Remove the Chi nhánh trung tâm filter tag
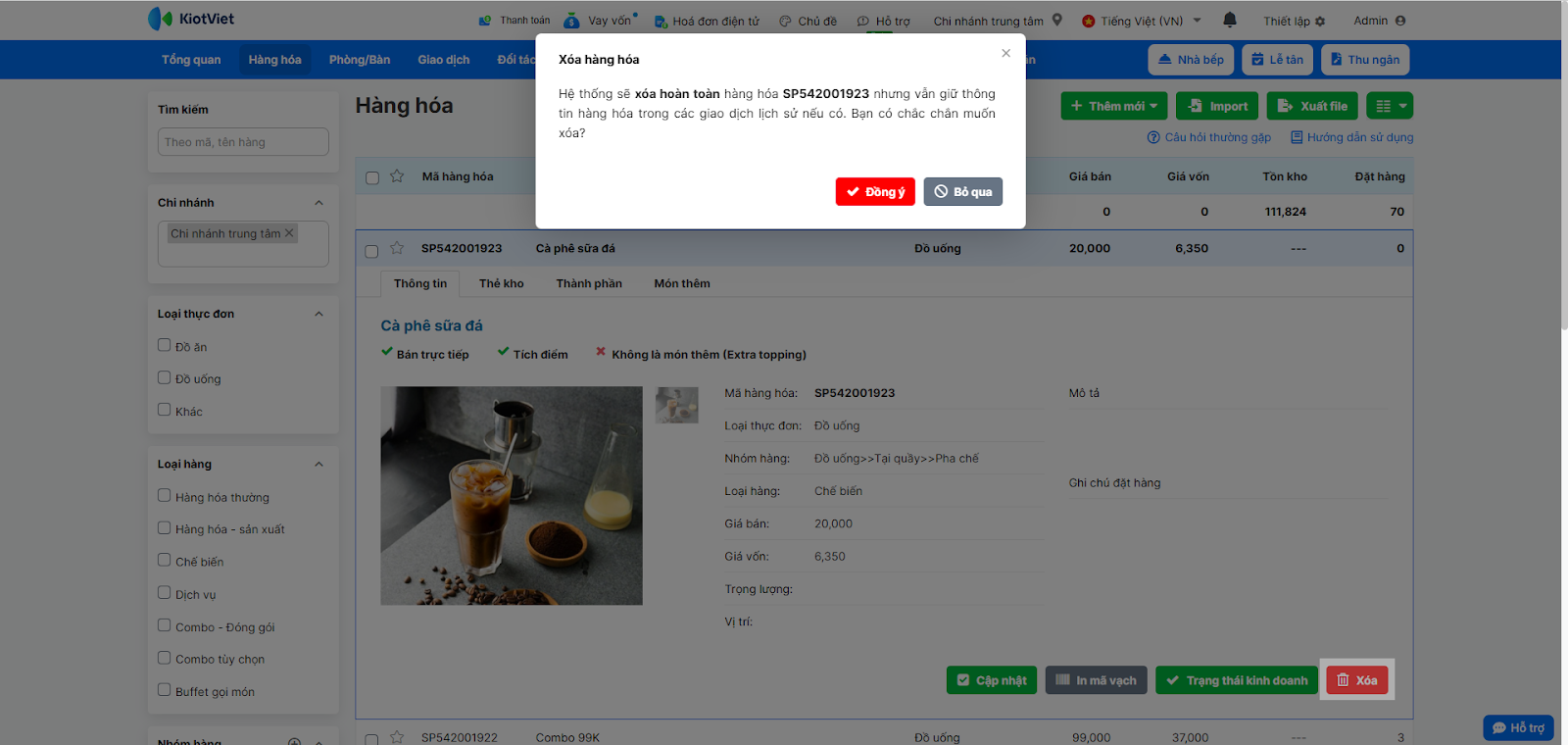Viewport: 1568px width, 745px height. coord(289,233)
